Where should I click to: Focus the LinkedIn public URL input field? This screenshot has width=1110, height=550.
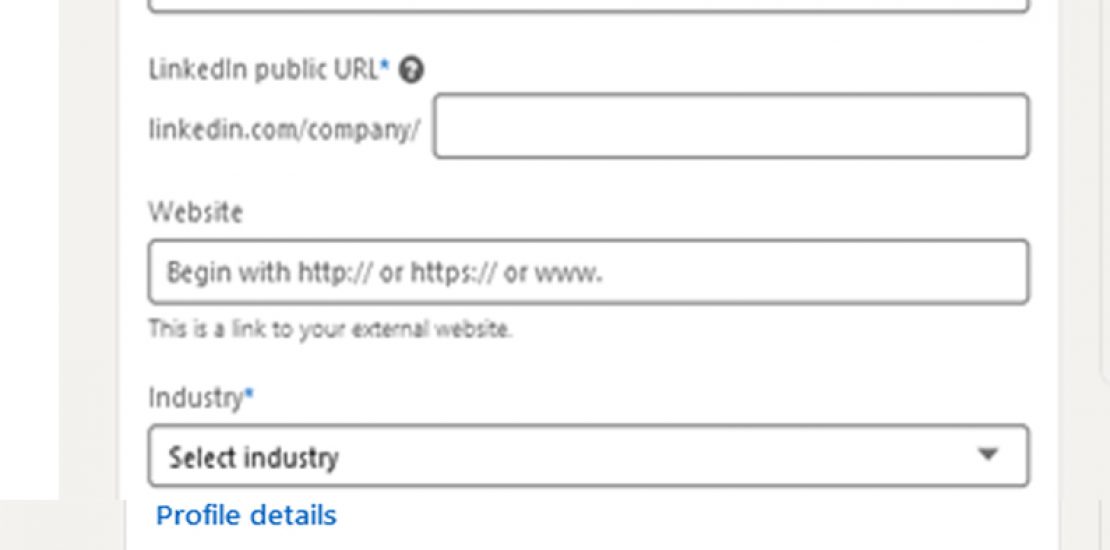[x=730, y=126]
